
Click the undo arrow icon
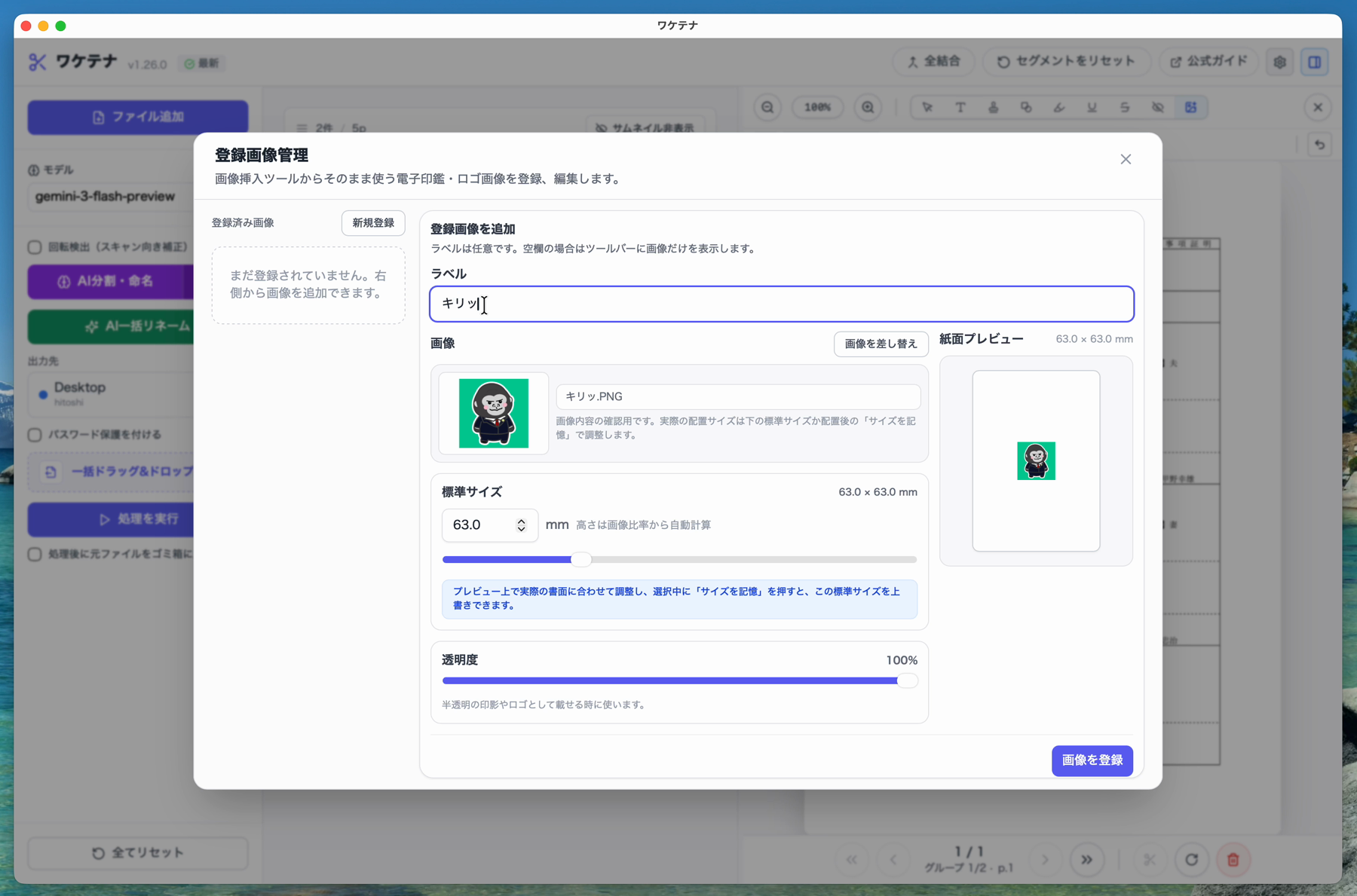click(x=1319, y=144)
